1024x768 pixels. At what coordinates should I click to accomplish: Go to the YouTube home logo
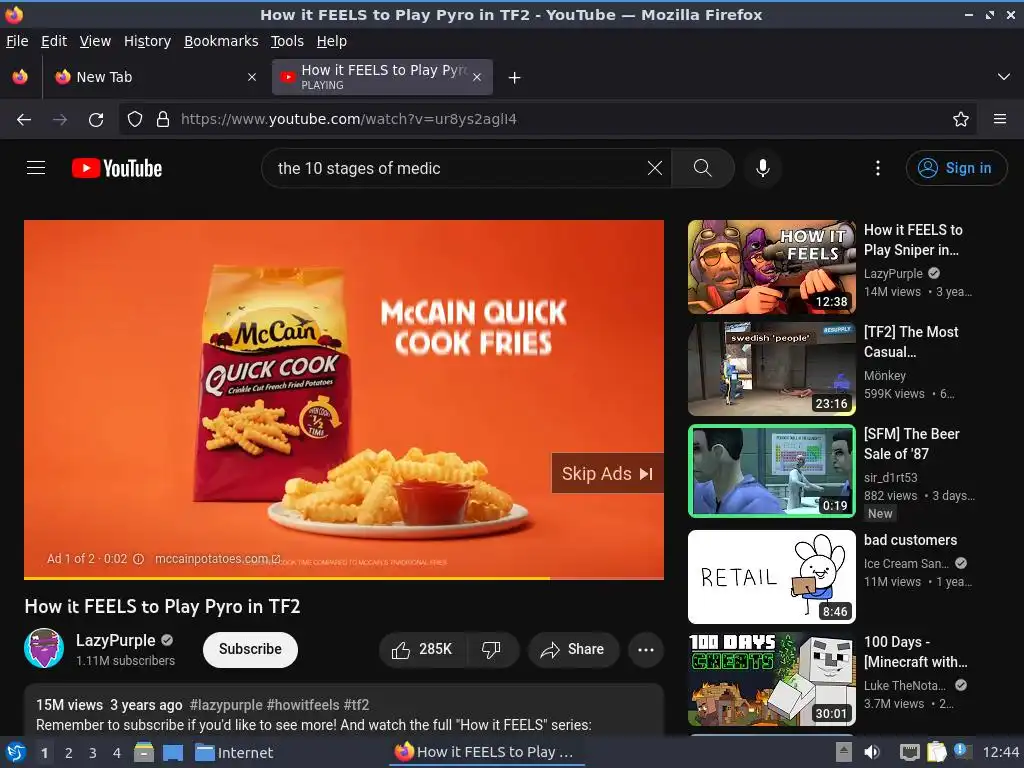click(x=117, y=168)
